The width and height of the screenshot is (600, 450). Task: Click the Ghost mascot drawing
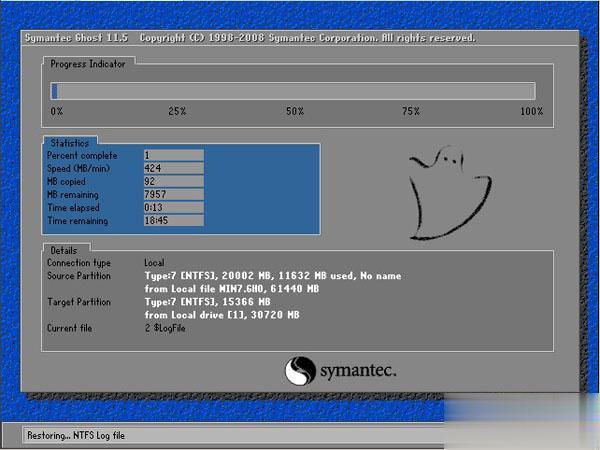450,192
